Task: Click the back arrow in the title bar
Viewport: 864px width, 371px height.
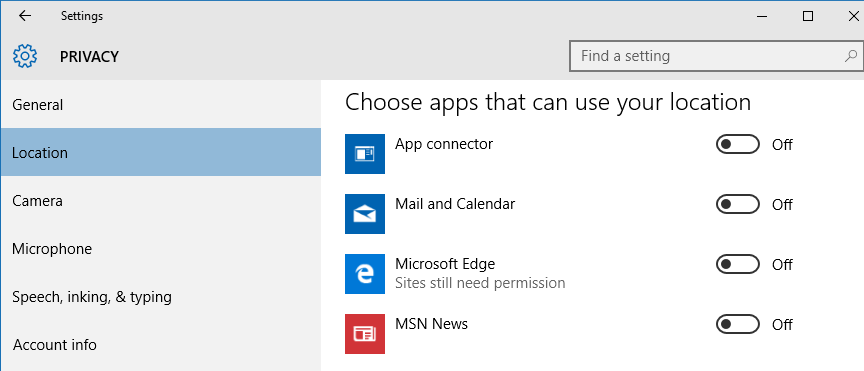Action: pyautogui.click(x=25, y=16)
